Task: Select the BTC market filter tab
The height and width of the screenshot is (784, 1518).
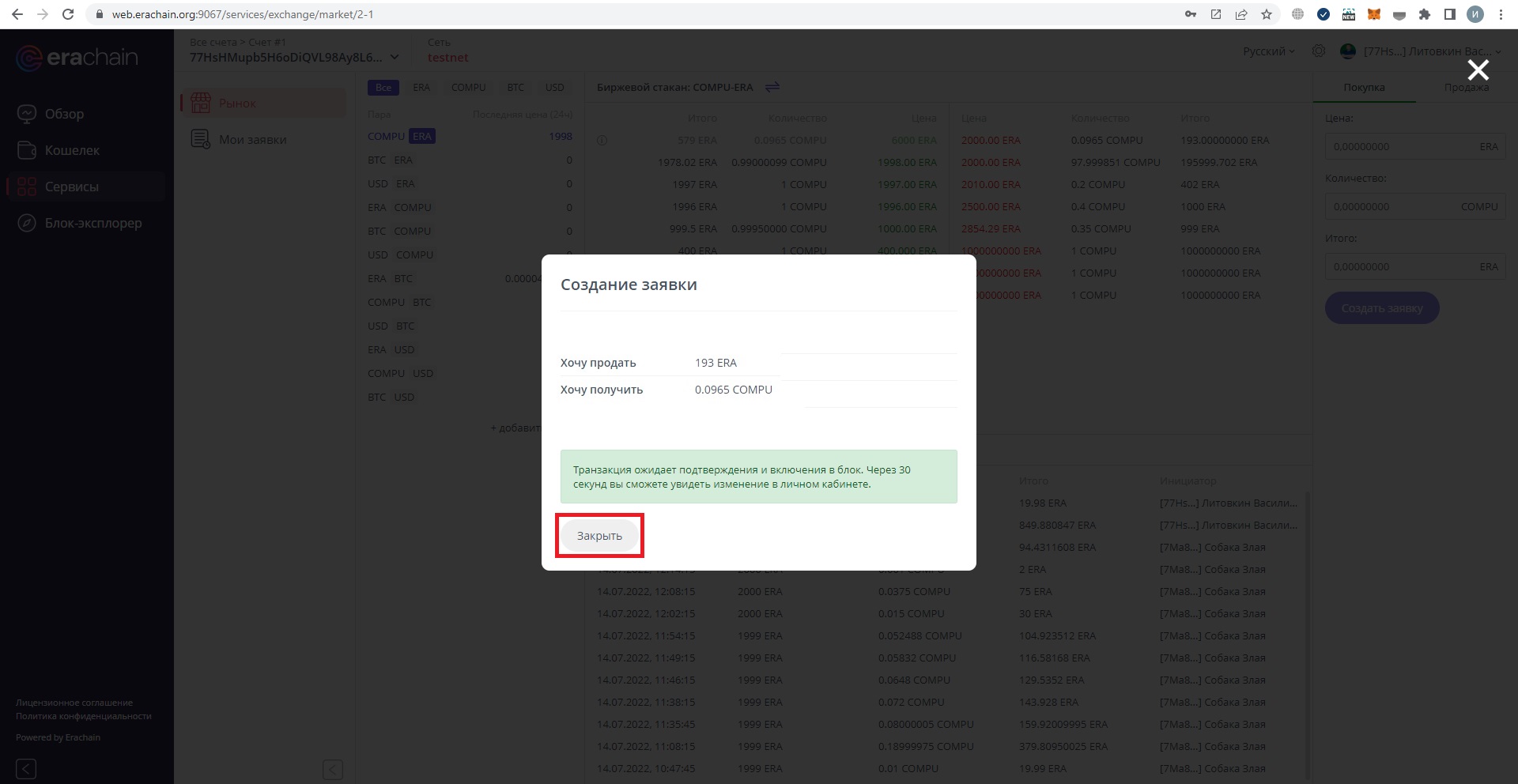Action: (515, 88)
